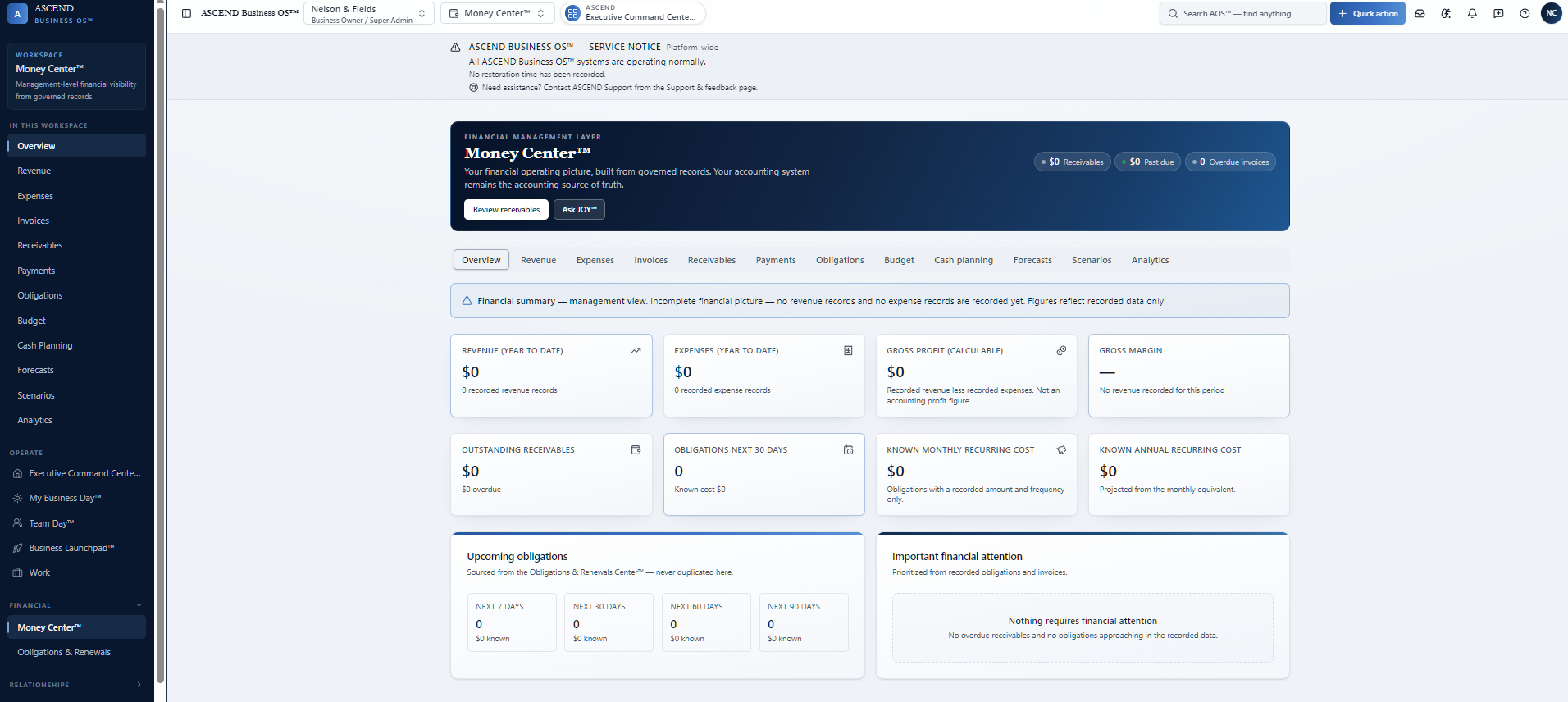Click the Executive Command Center grid icon
This screenshot has width=1568, height=702.
point(572,13)
